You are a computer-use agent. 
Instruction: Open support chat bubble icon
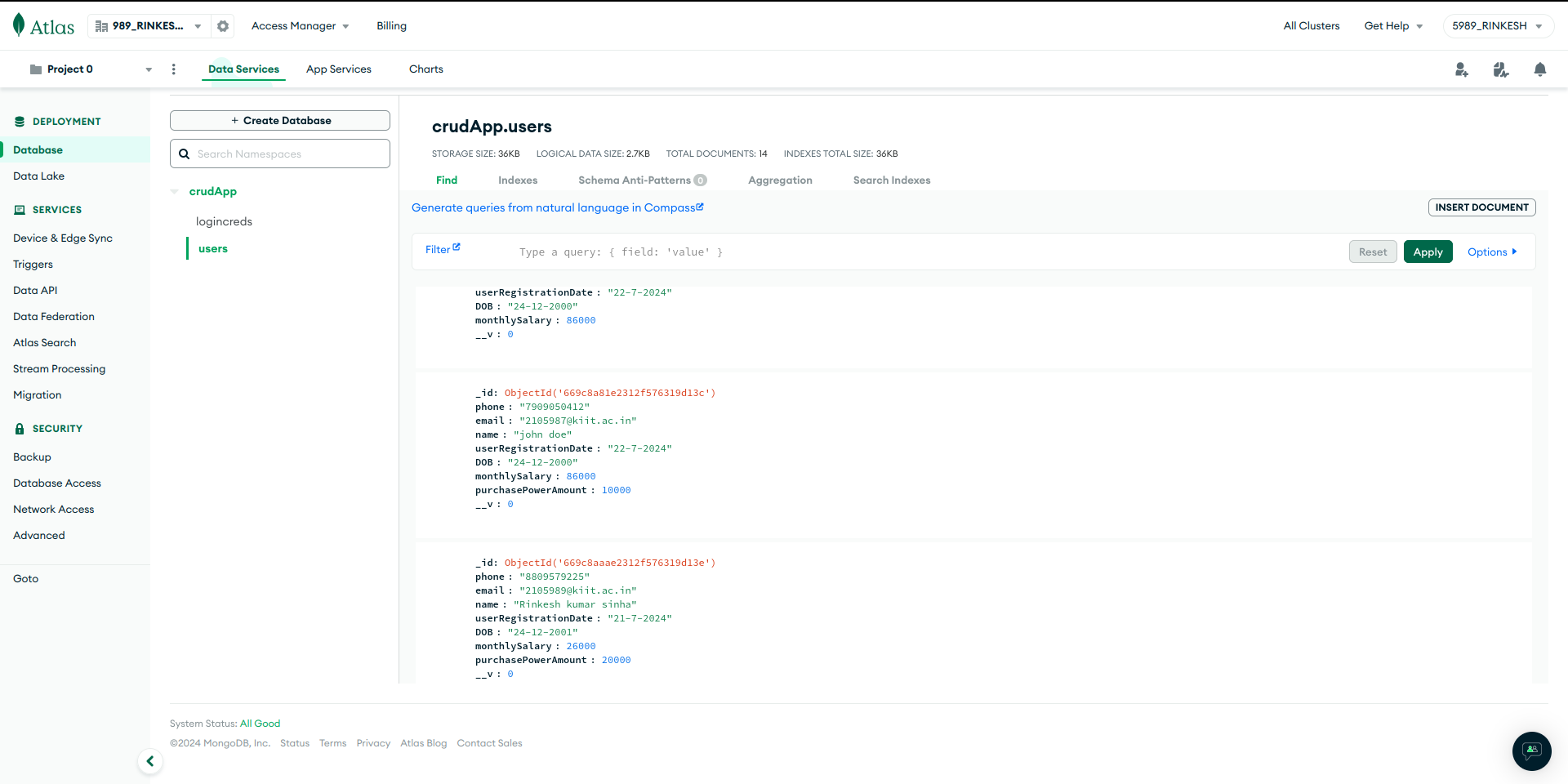1532,751
